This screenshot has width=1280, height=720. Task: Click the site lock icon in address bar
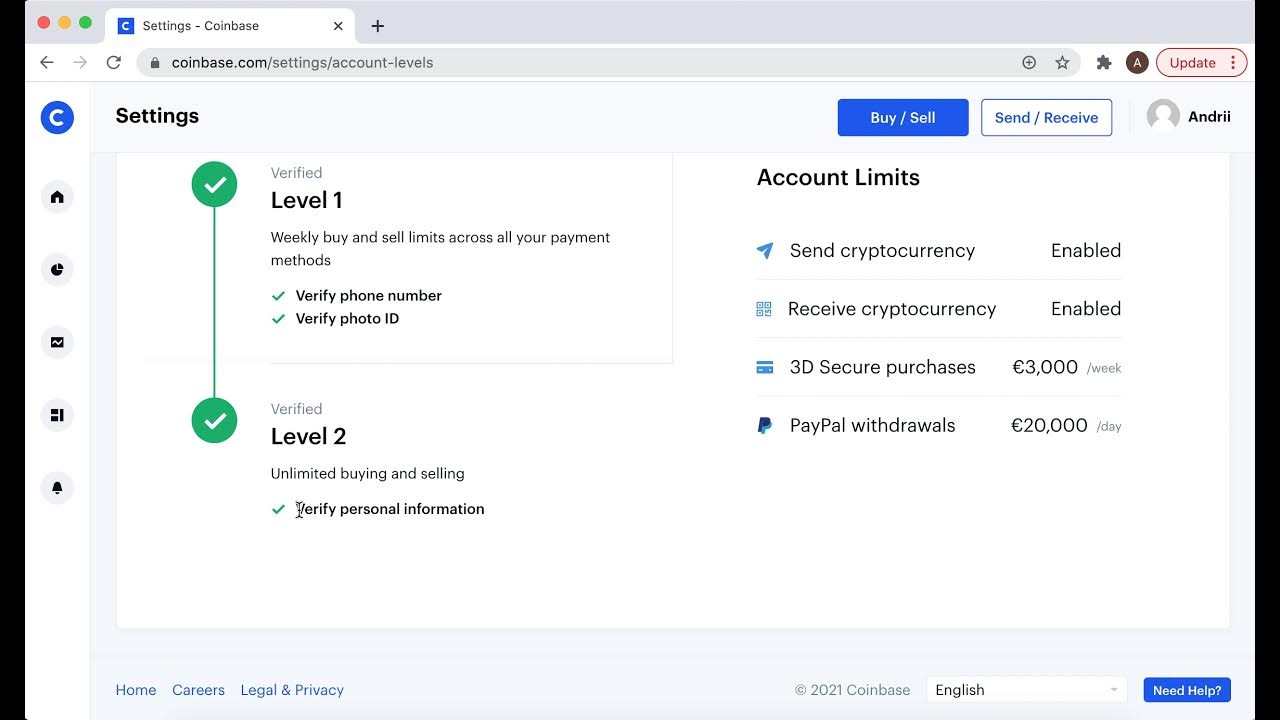tap(155, 62)
